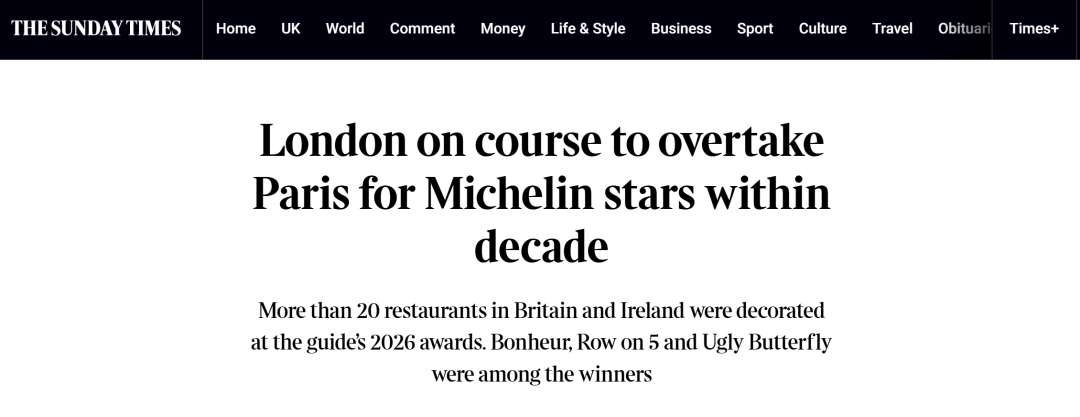
Task: Open the Culture section
Action: [822, 28]
